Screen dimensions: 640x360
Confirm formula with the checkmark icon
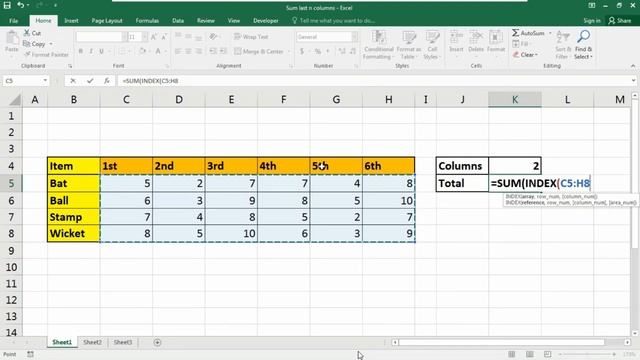(x=90, y=81)
